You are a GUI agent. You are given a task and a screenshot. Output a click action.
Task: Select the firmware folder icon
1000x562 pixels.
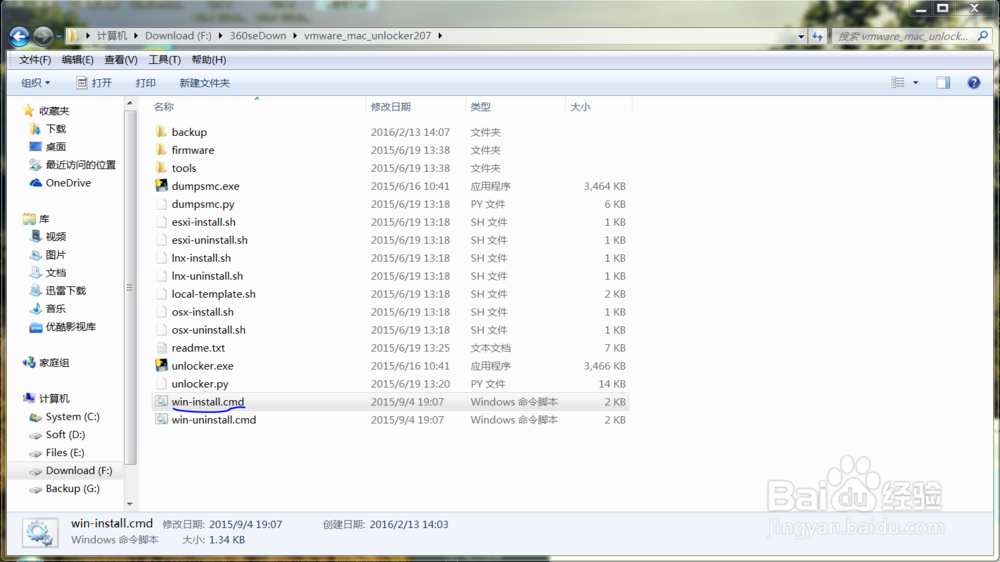[x=161, y=150]
